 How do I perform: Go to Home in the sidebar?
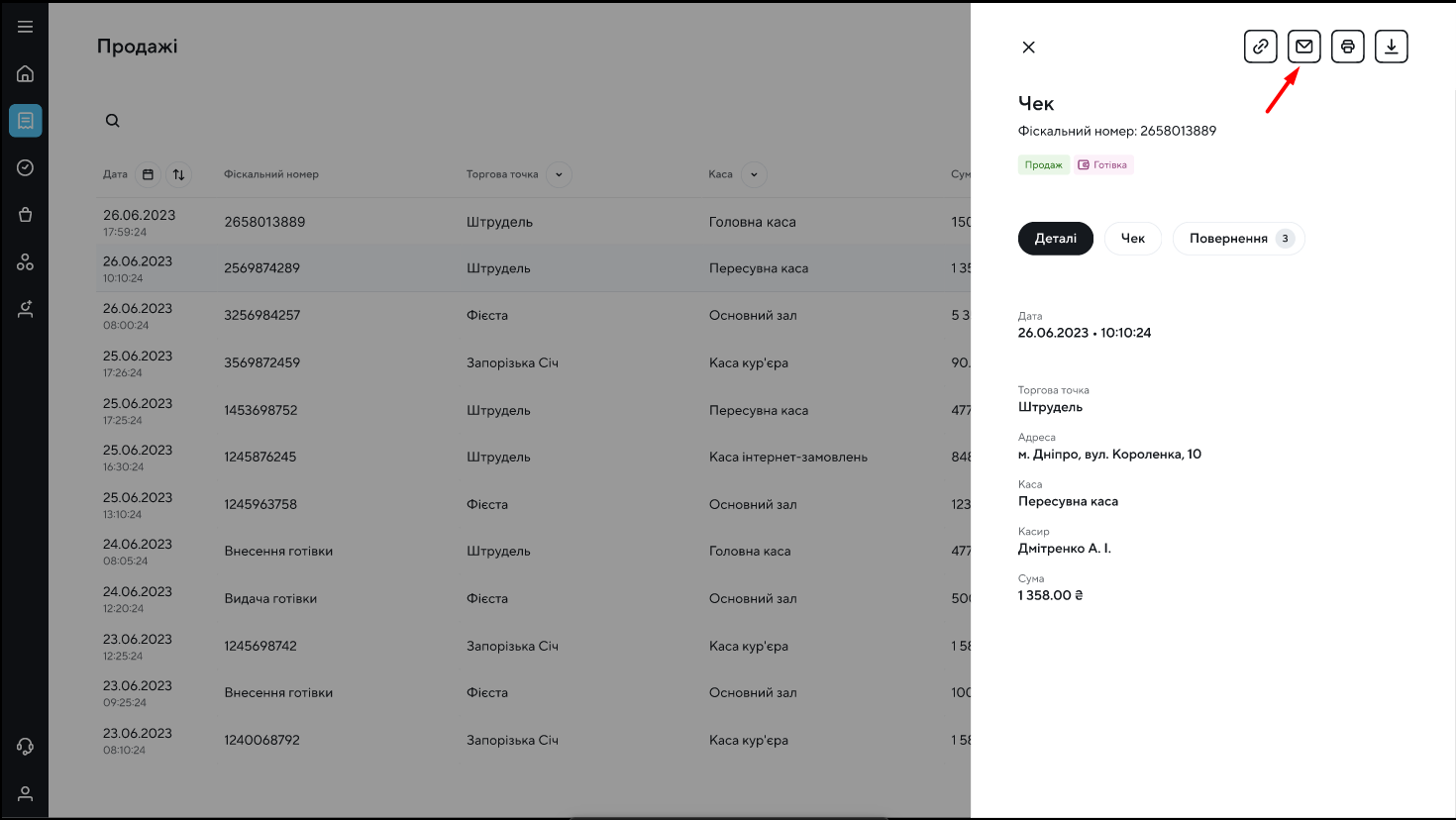tap(26, 74)
